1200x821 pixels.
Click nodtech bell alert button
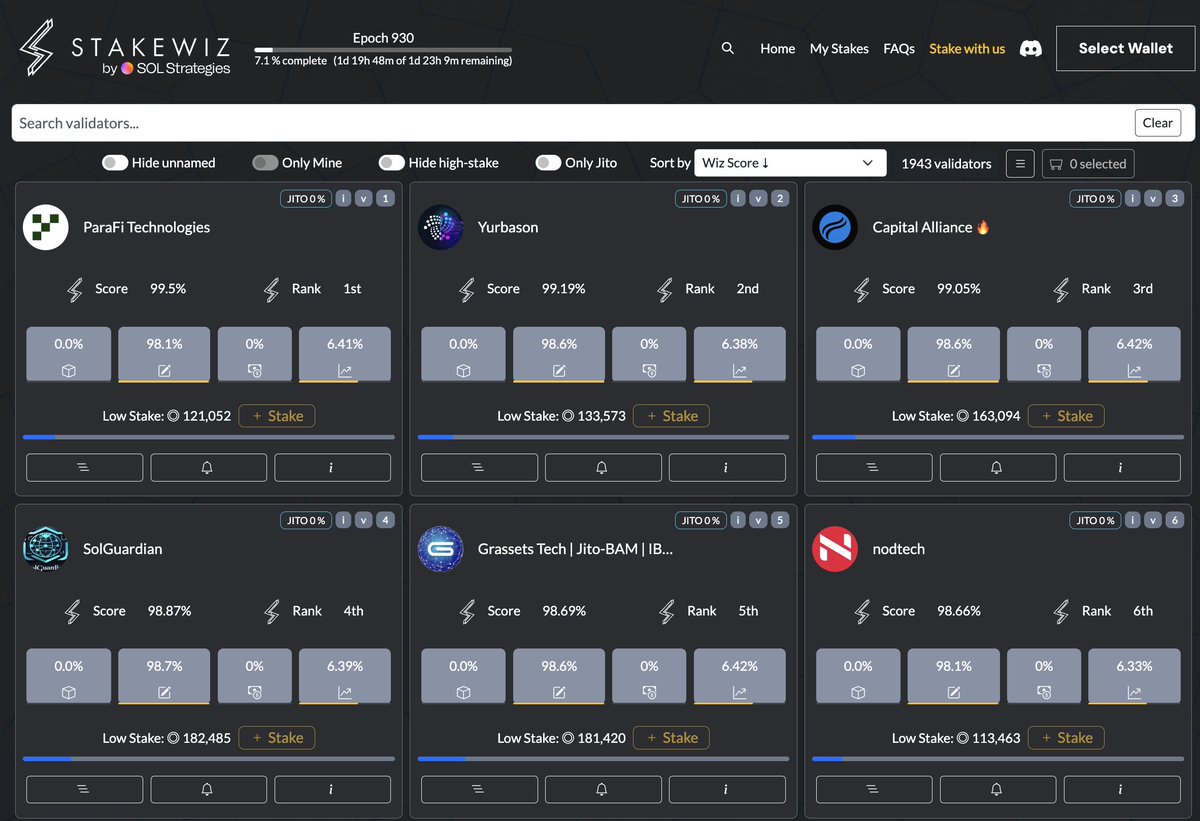998,790
